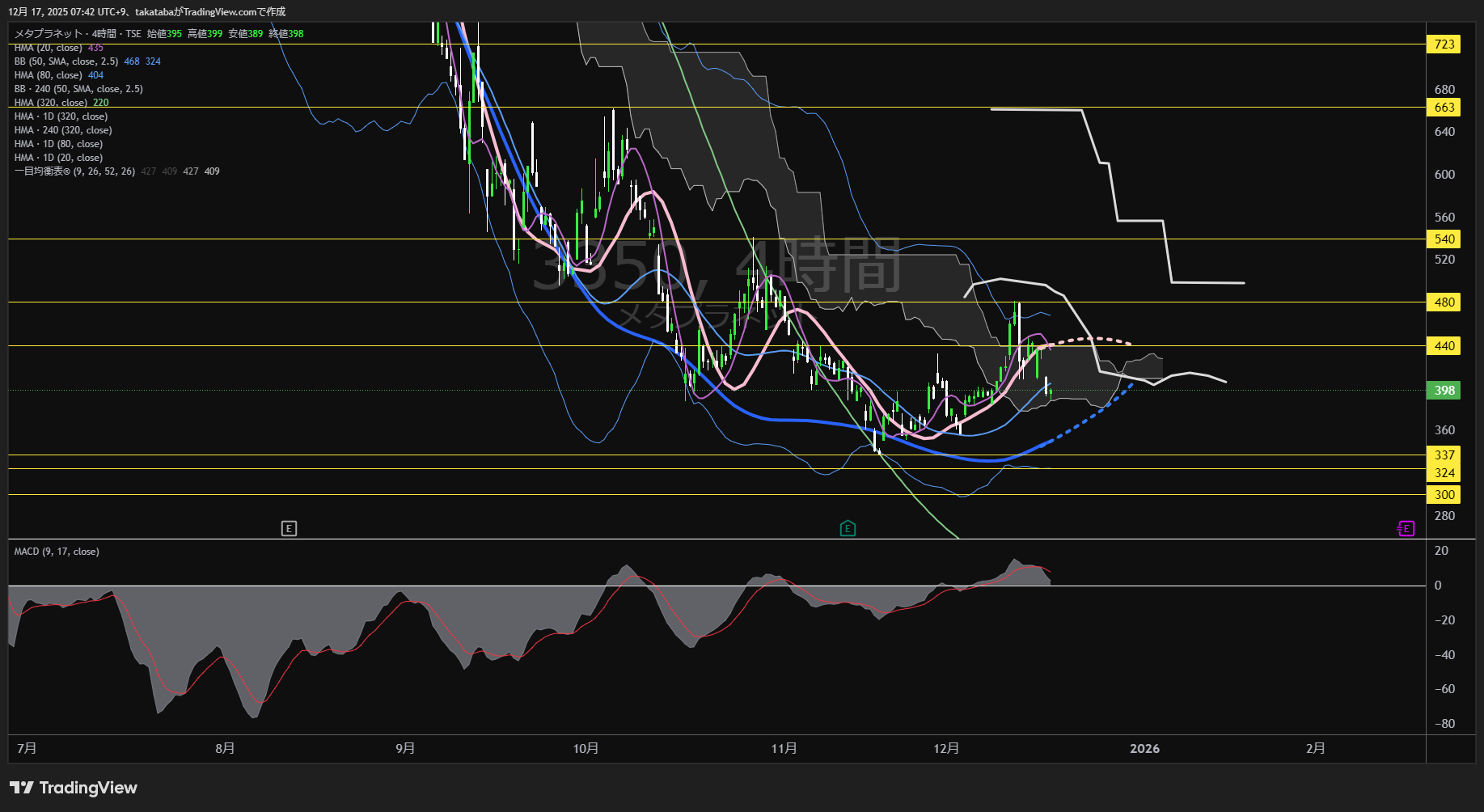Click the Ichimoku 一目均衡表 indicator legend
The image size is (1484, 812).
point(74,171)
